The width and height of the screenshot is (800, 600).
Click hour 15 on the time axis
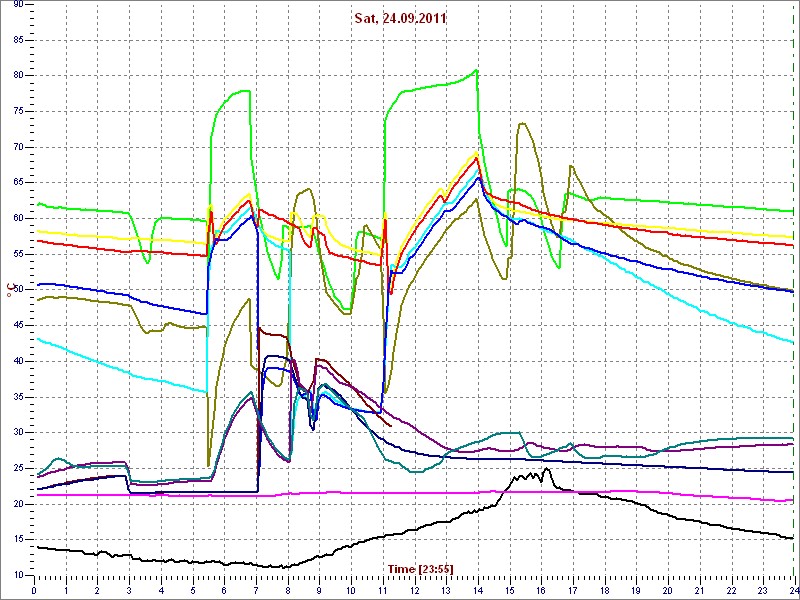coord(509,590)
